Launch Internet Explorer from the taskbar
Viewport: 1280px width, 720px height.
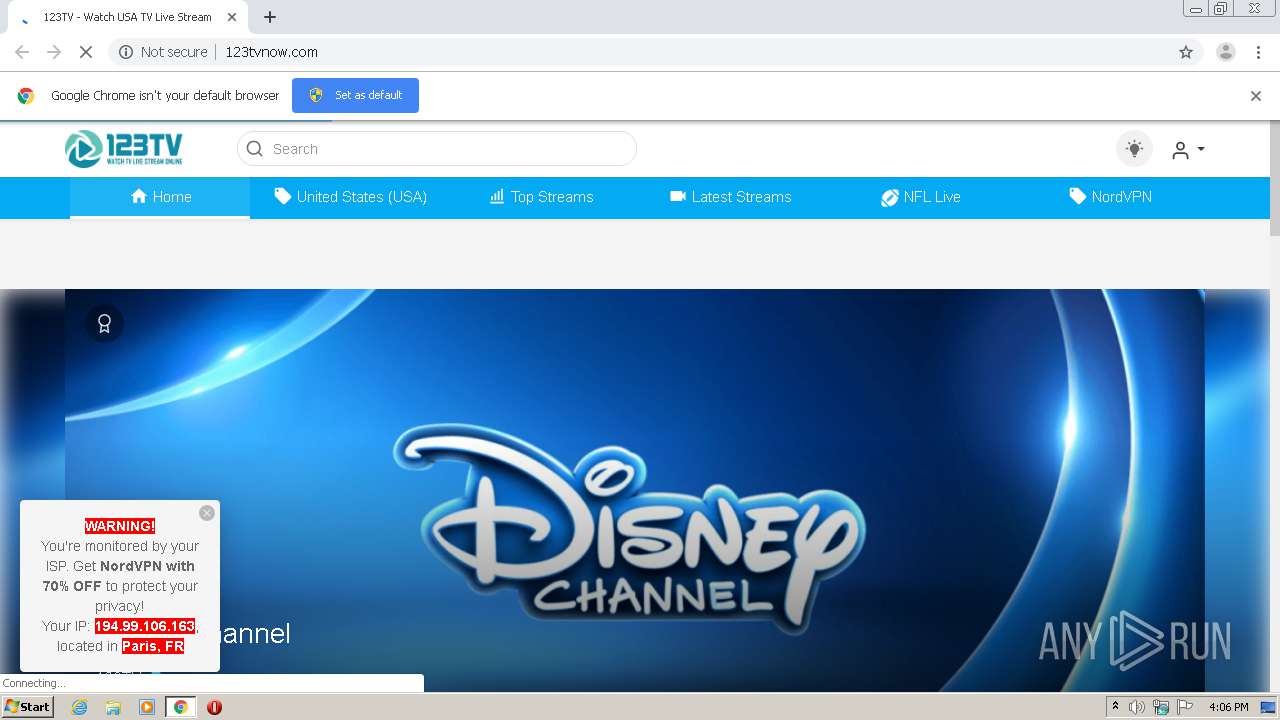(79, 707)
